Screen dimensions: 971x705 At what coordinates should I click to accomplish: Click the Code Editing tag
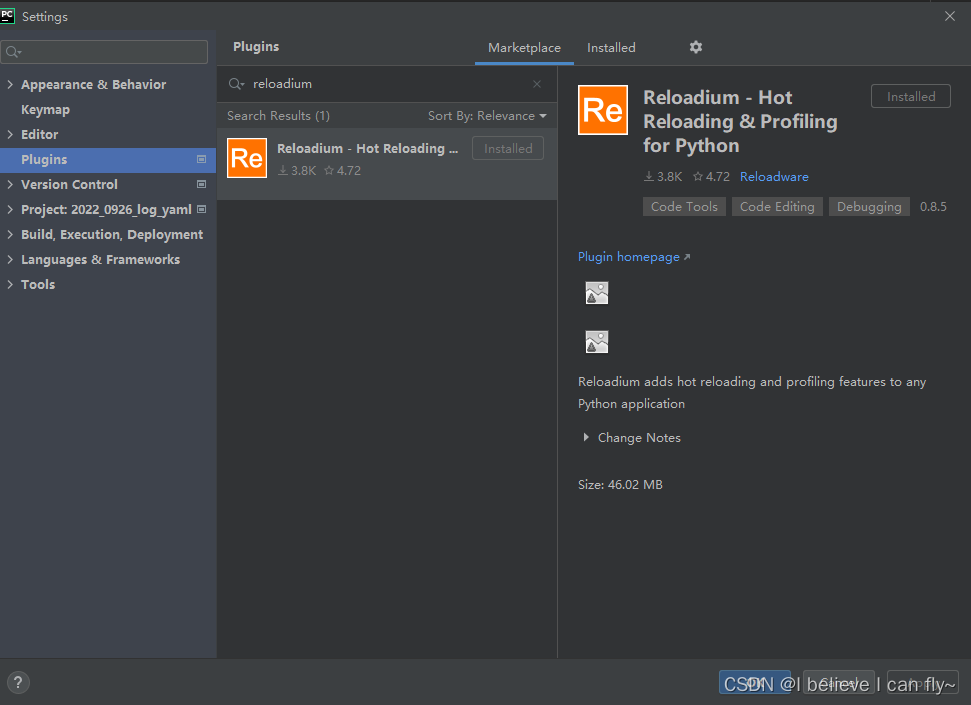(x=777, y=207)
